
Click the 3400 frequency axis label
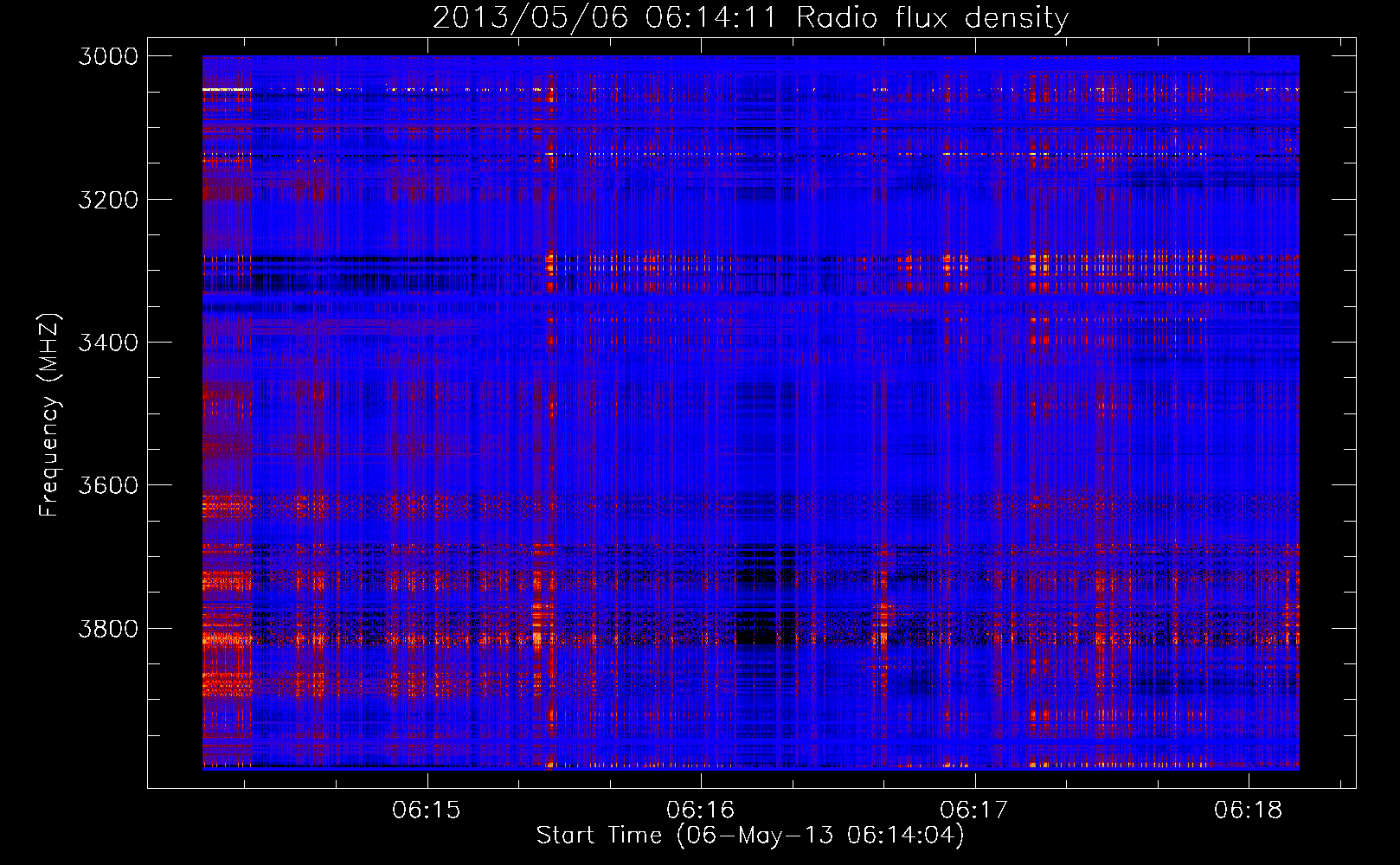pos(108,343)
